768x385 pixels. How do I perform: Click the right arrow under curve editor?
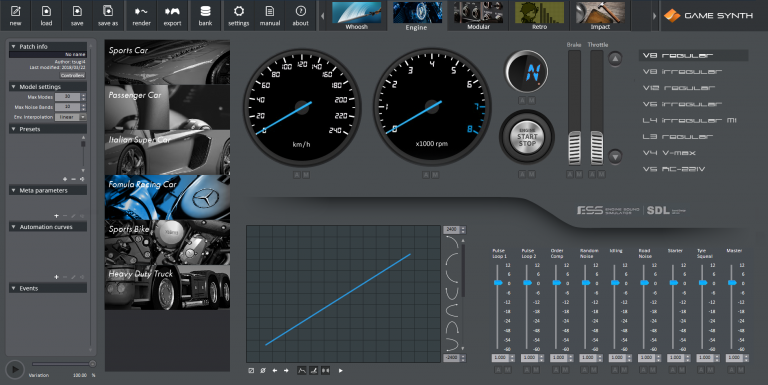287,371
